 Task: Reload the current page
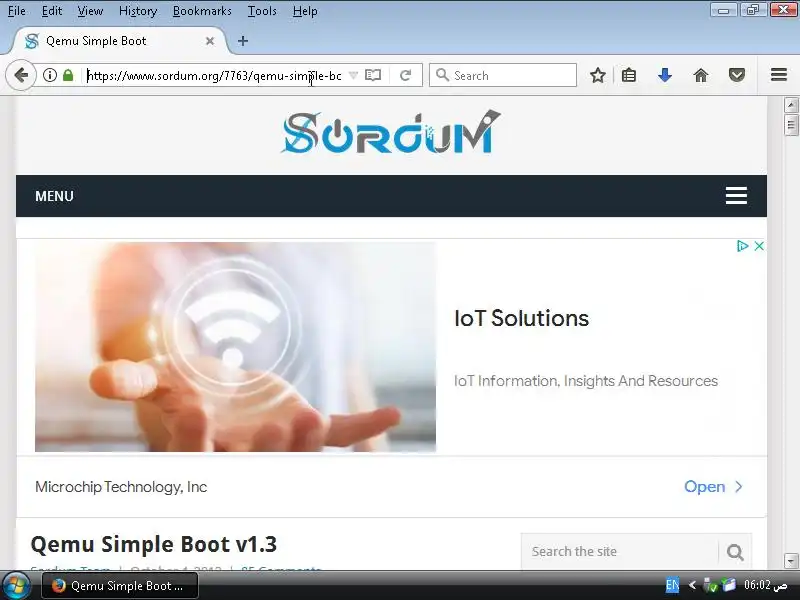[x=406, y=76]
